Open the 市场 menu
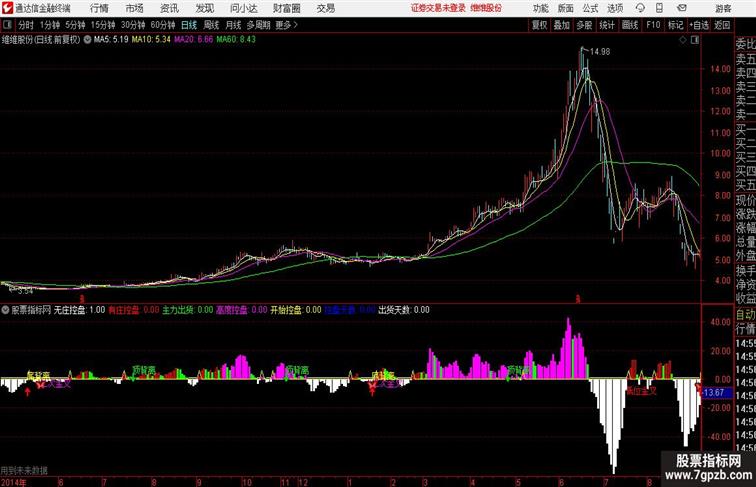Viewport: 756px width, 487px height. click(134, 8)
